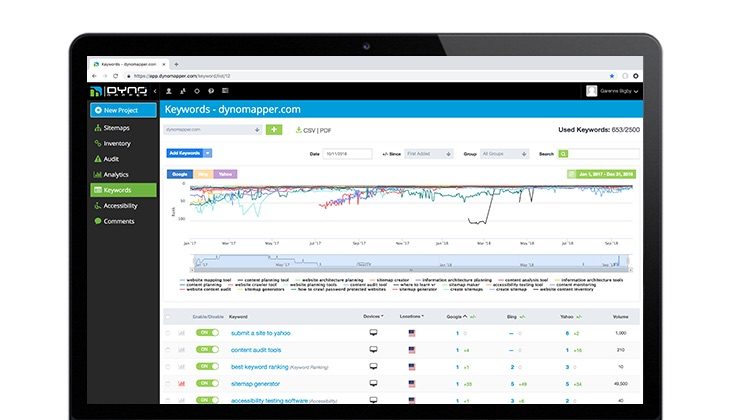Download keywords as PDF
The image size is (732, 420).
tap(326, 130)
